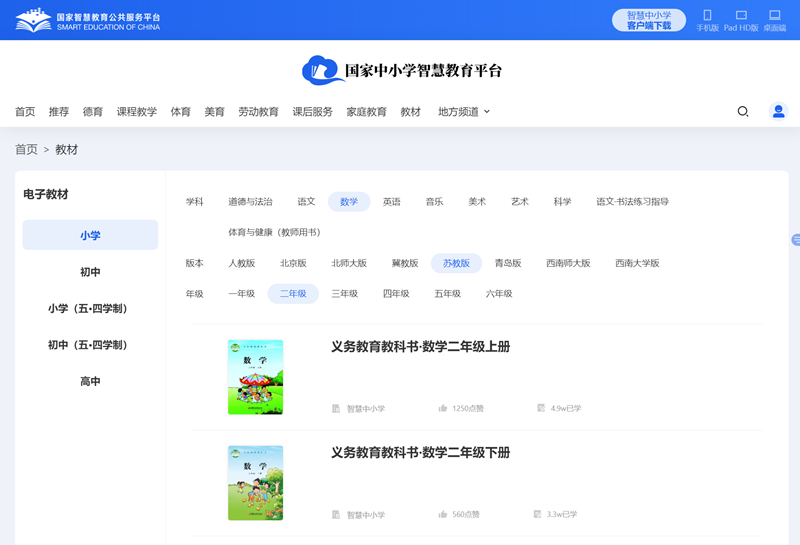Click the like icon for 二年级下册
Screen dimensions: 800x545
(x=442, y=514)
